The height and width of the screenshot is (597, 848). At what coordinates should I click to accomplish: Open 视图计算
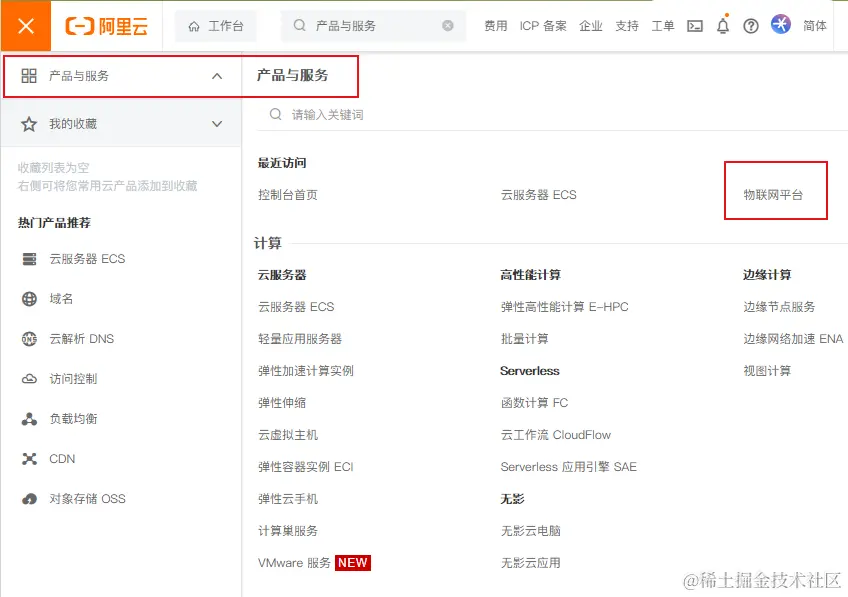click(x=767, y=371)
